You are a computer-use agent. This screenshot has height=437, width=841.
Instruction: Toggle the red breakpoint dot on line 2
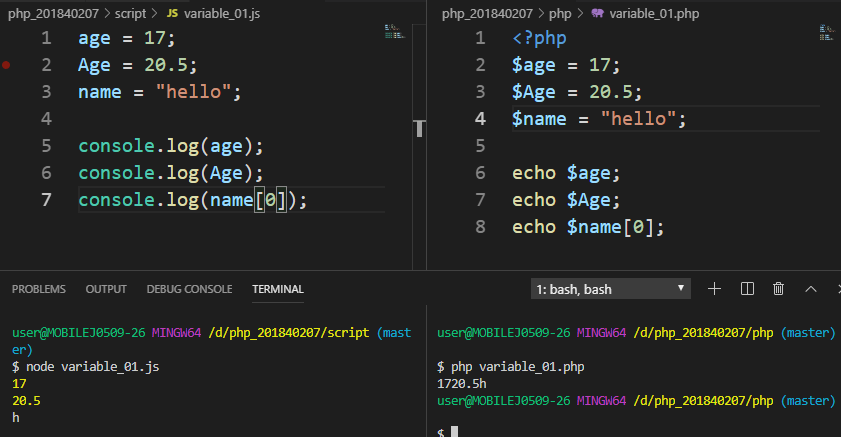(6, 65)
